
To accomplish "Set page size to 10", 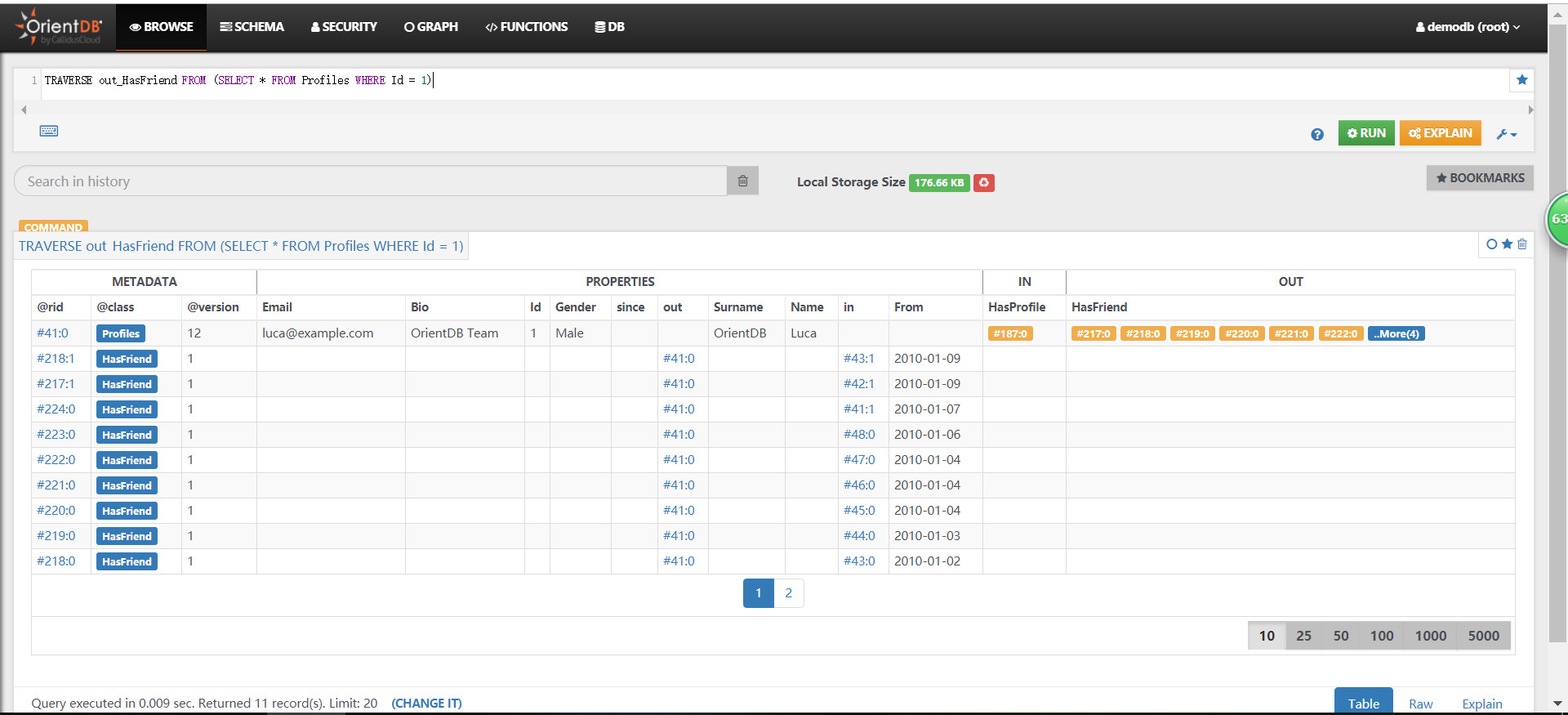I will click(x=1267, y=636).
